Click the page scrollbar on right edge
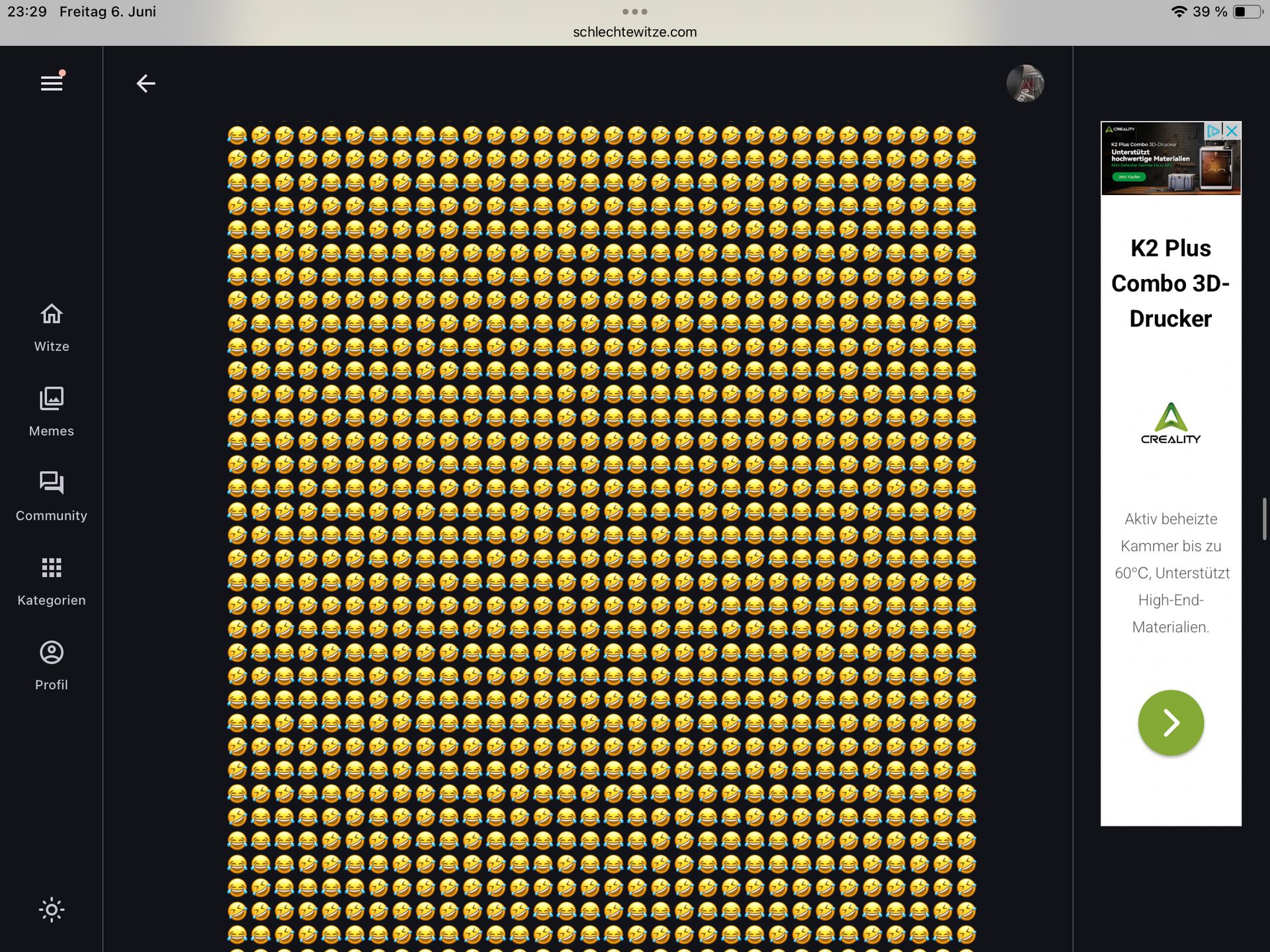The image size is (1270, 952). click(x=1264, y=519)
